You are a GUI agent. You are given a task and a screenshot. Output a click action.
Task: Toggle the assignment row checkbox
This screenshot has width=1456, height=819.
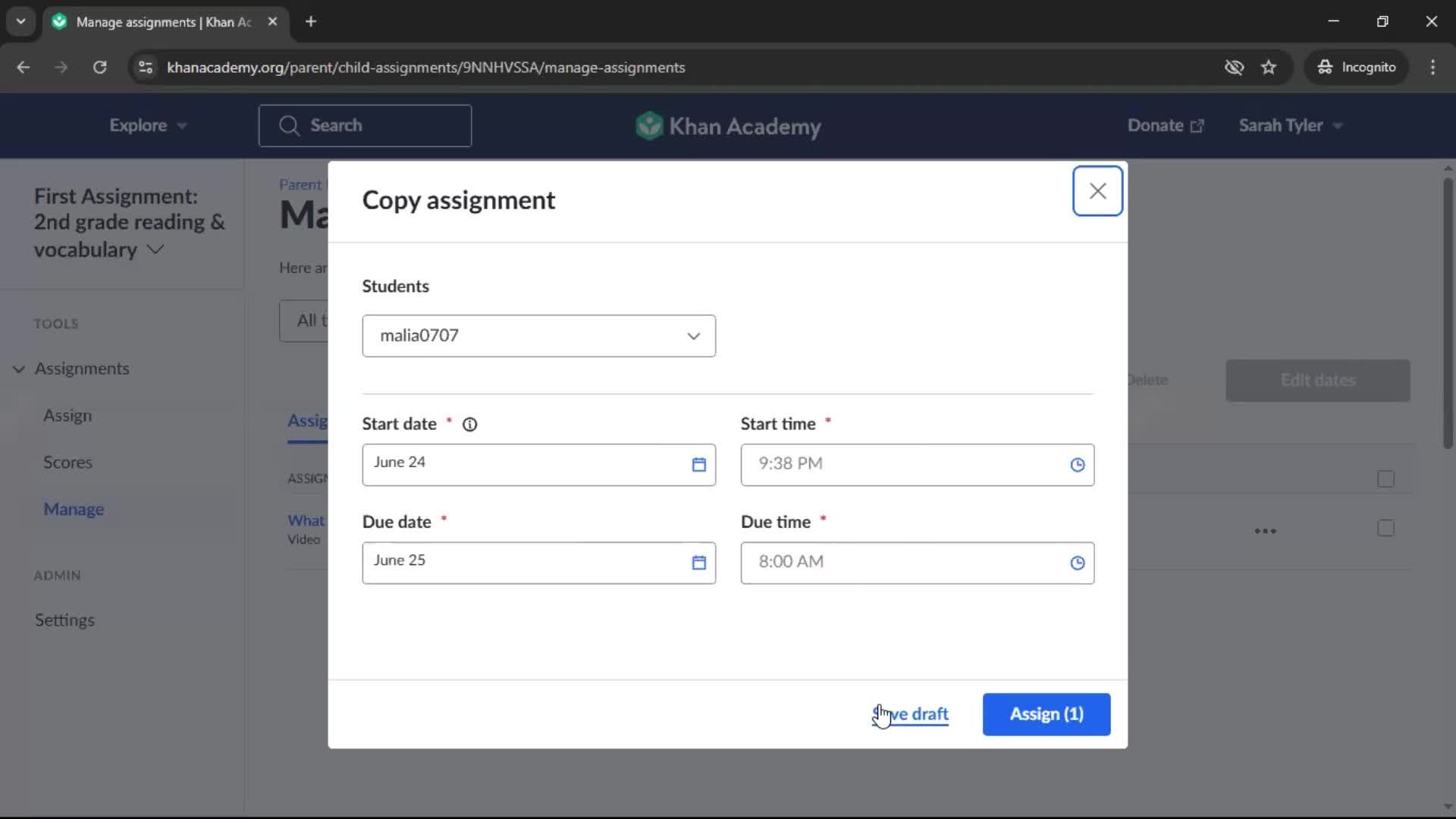coord(1385,529)
